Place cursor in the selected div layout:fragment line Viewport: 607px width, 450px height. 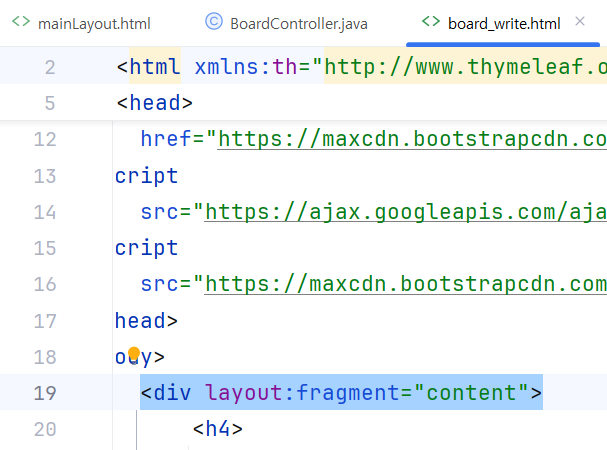point(341,392)
